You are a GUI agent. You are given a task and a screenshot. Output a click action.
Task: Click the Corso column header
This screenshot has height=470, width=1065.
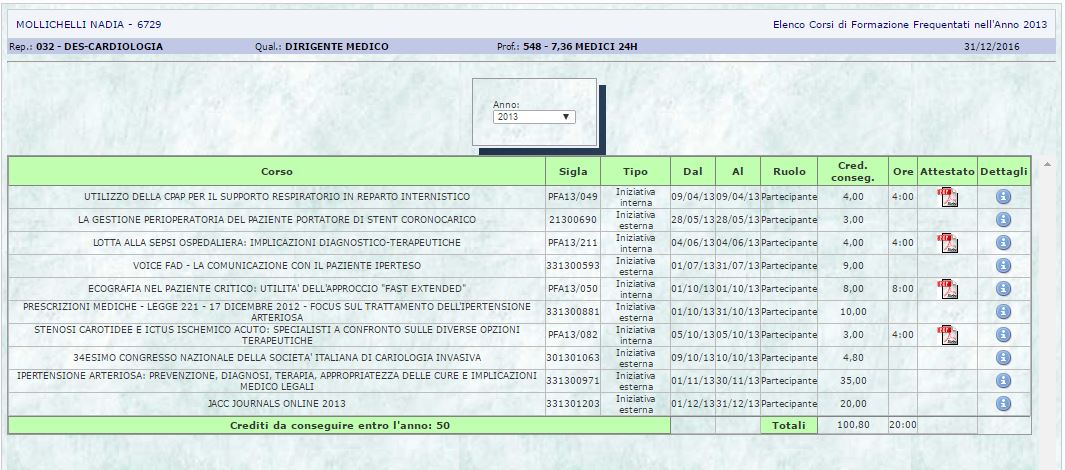277,172
